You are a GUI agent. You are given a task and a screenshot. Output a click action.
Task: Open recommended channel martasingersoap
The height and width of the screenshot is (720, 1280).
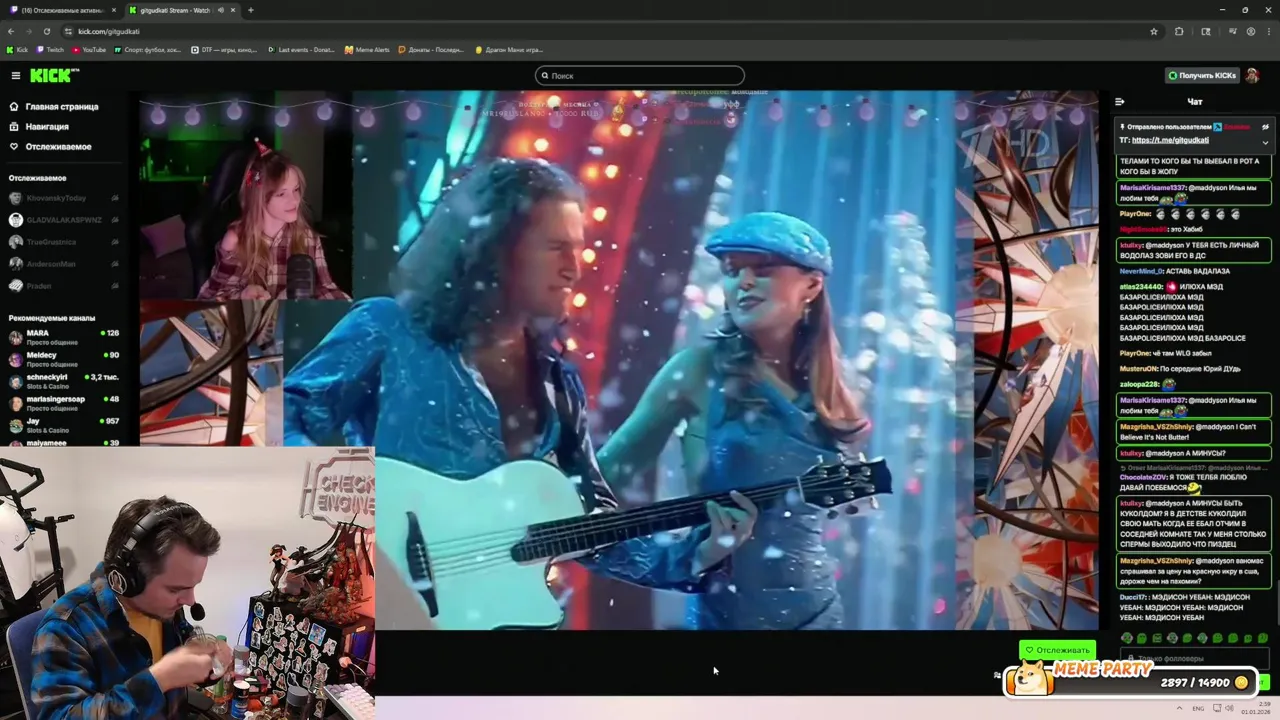point(62,403)
